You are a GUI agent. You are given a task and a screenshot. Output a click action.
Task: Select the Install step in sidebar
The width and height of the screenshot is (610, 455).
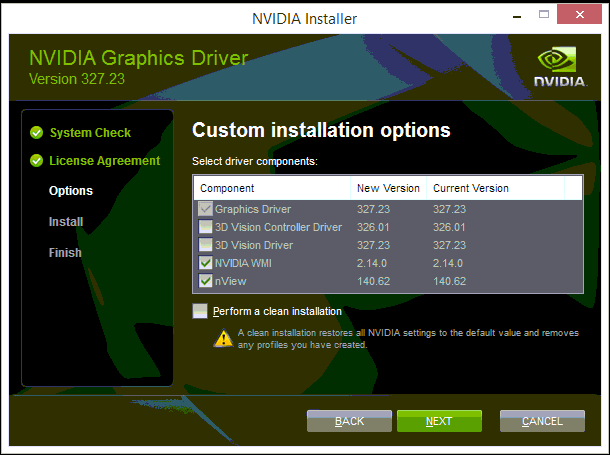[x=66, y=222]
